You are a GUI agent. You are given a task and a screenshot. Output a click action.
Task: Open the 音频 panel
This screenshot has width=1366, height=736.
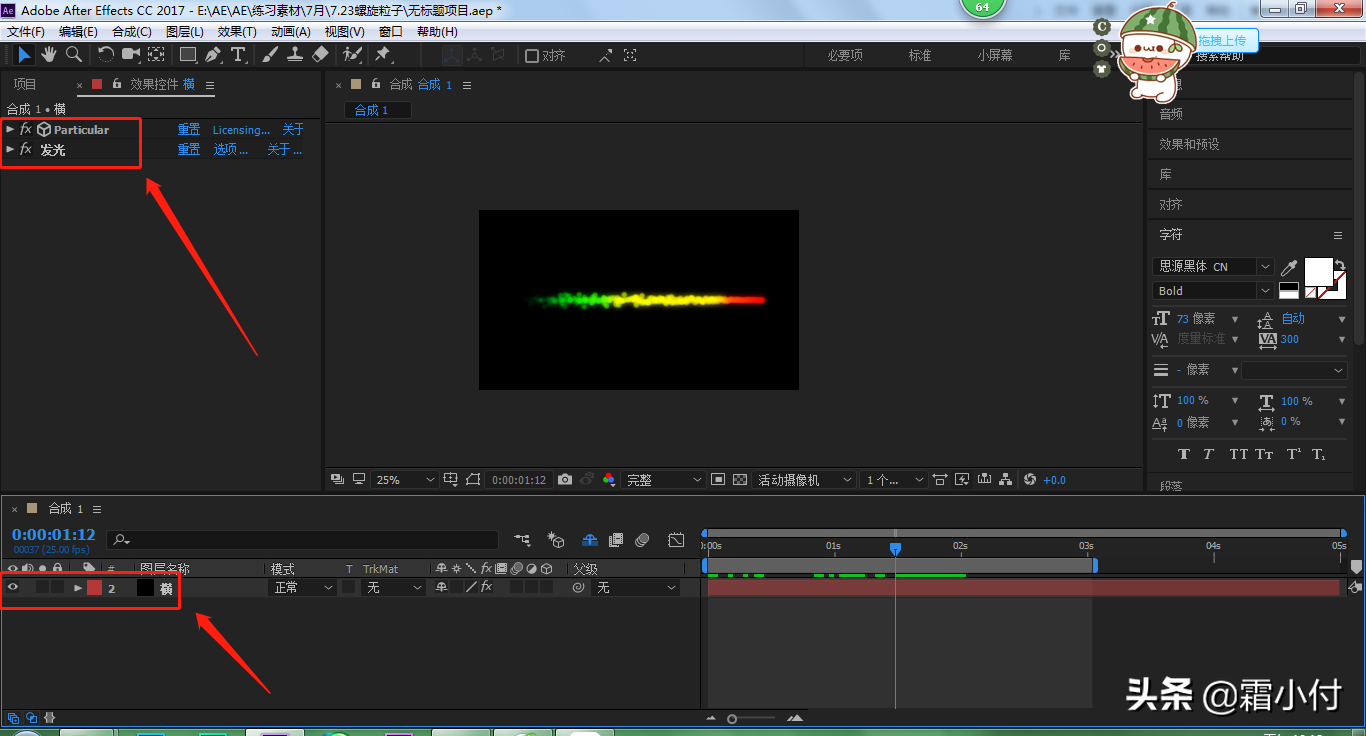[x=1171, y=114]
